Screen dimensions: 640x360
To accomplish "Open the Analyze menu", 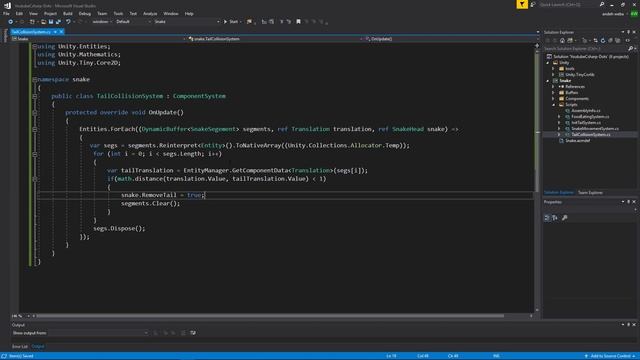I will click(x=150, y=13).
